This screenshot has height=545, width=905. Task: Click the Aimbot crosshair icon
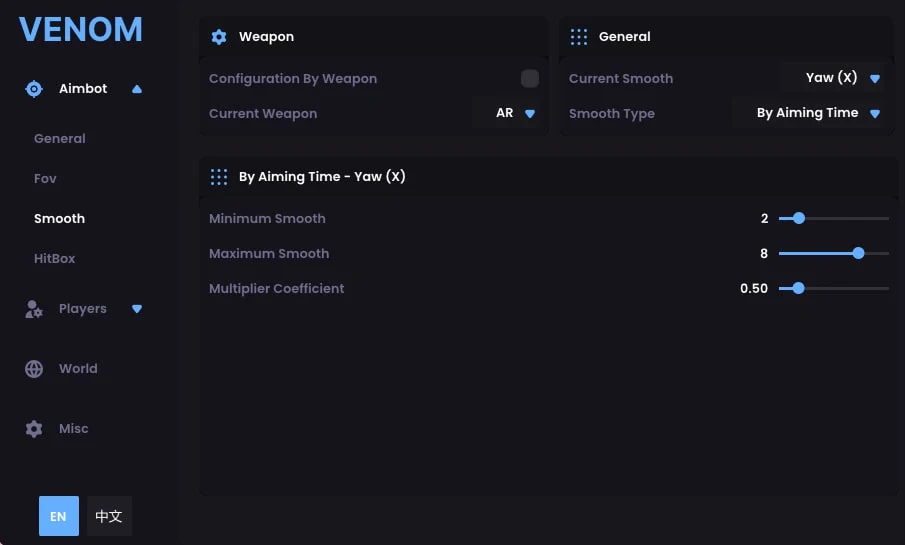click(34, 89)
